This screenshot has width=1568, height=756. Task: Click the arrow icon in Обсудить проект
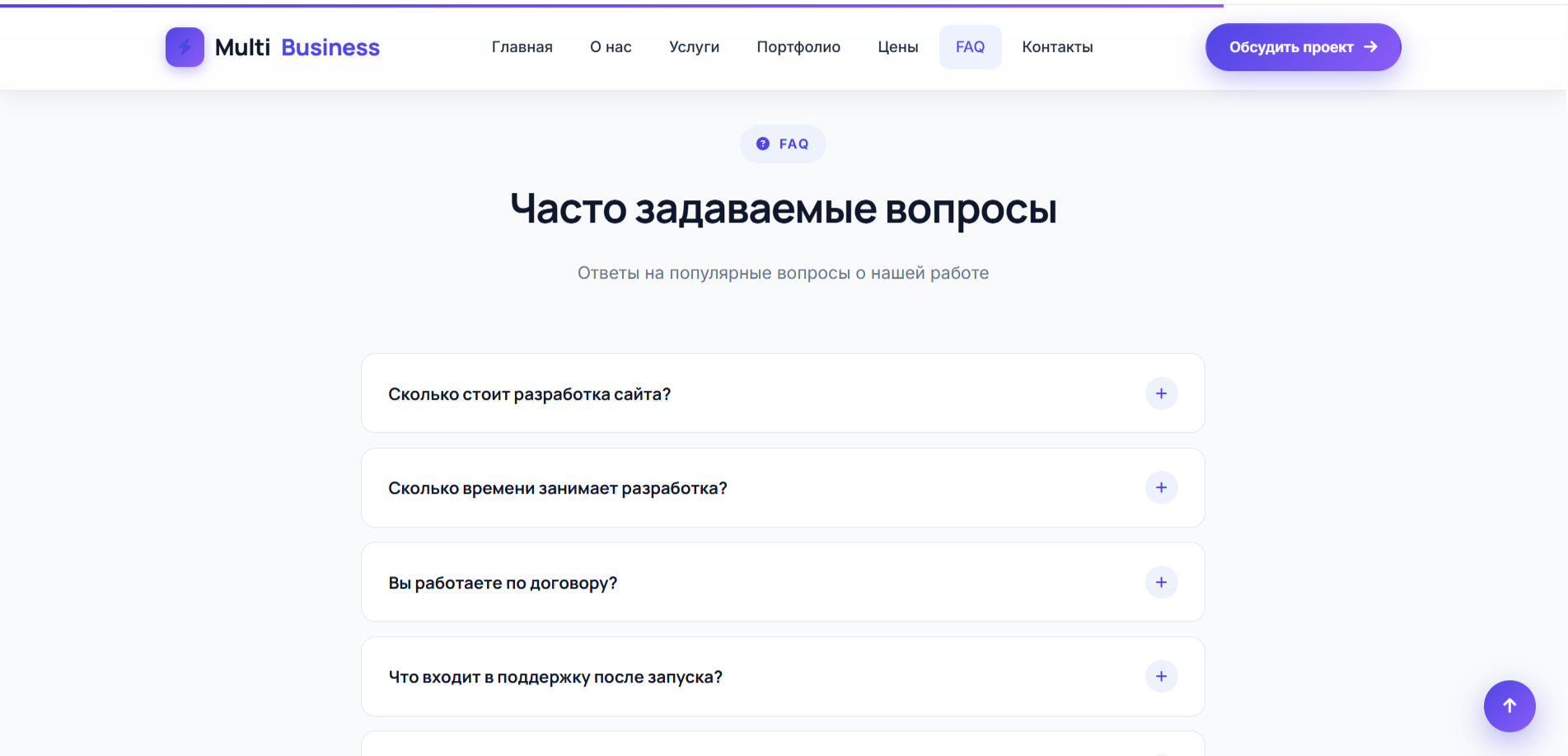[x=1370, y=47]
